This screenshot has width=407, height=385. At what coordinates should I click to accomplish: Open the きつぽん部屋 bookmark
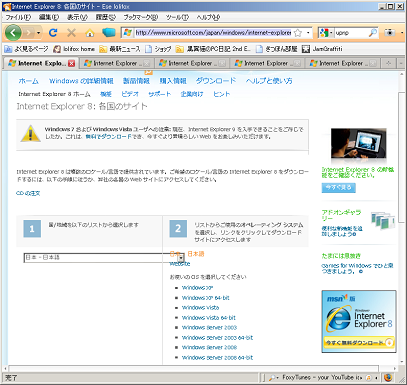[277, 49]
